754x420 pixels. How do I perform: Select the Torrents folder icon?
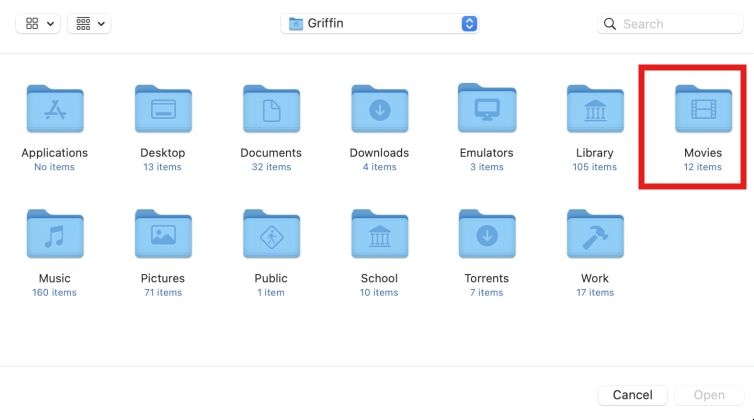pyautogui.click(x=487, y=234)
